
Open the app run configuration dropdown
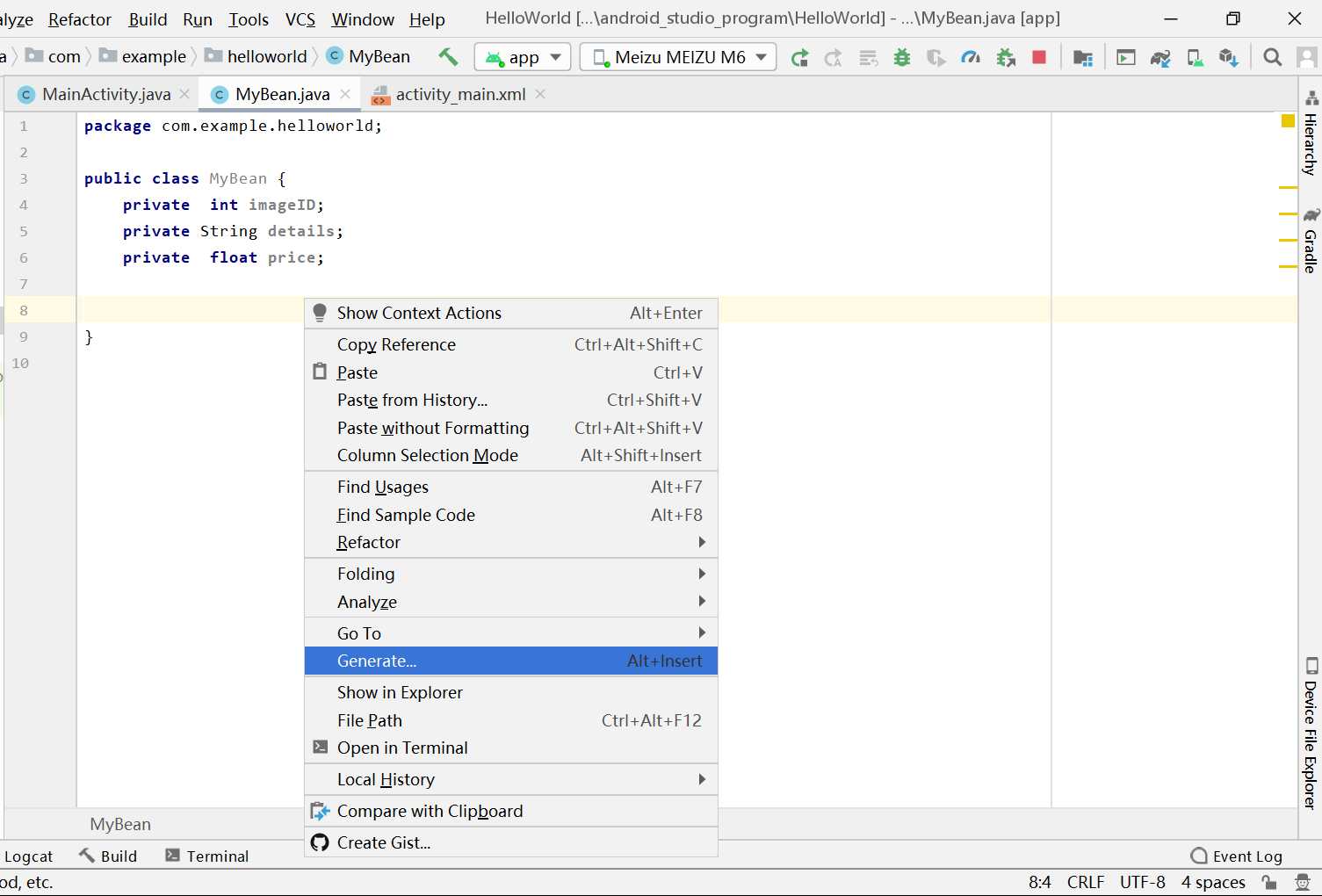coord(523,57)
